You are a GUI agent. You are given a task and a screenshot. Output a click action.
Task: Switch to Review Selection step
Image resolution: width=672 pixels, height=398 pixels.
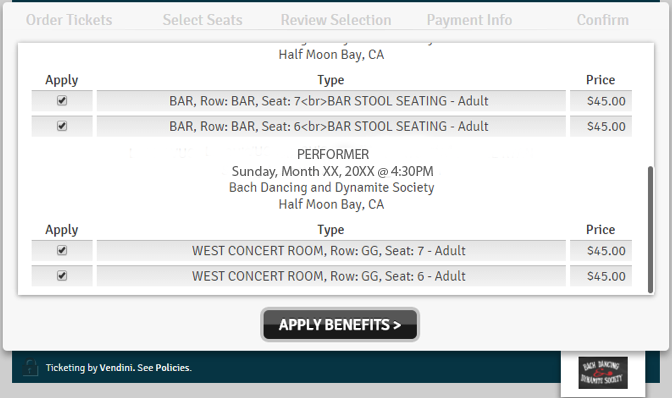(336, 20)
